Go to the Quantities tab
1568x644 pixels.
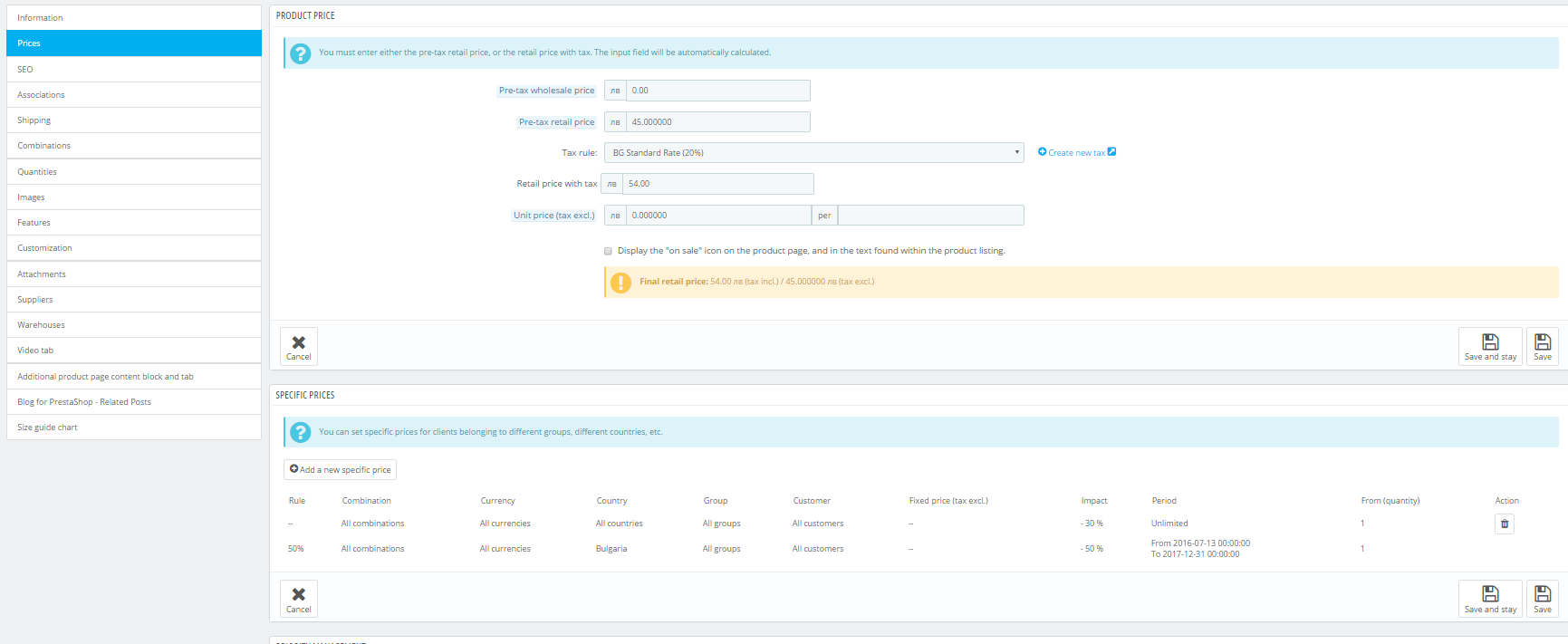(x=134, y=171)
